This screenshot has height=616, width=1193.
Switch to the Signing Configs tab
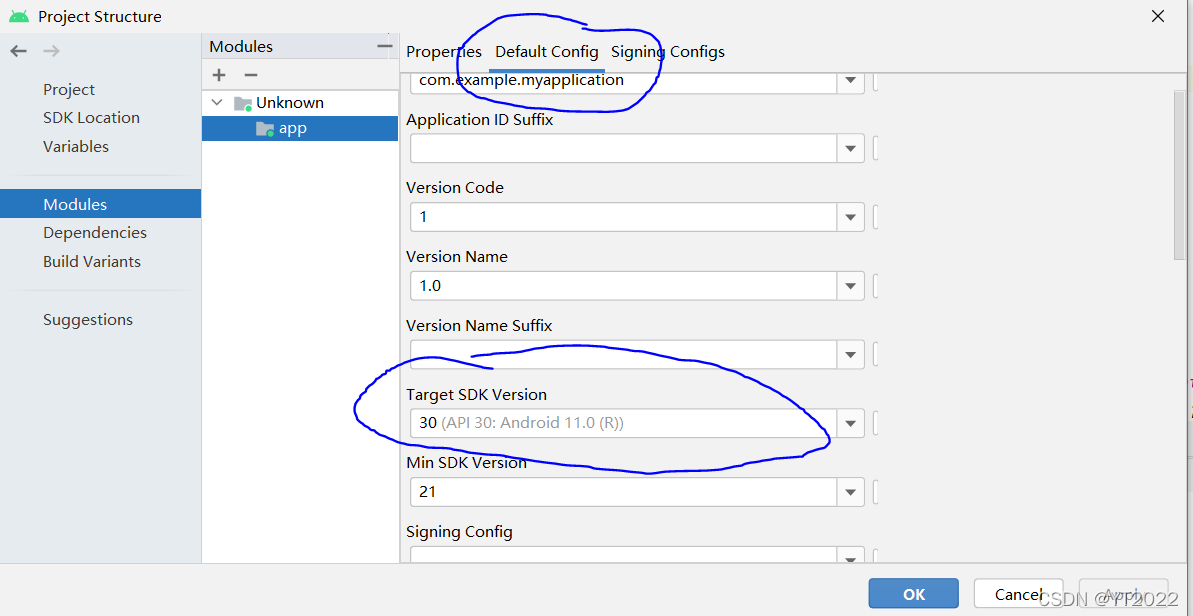click(668, 52)
